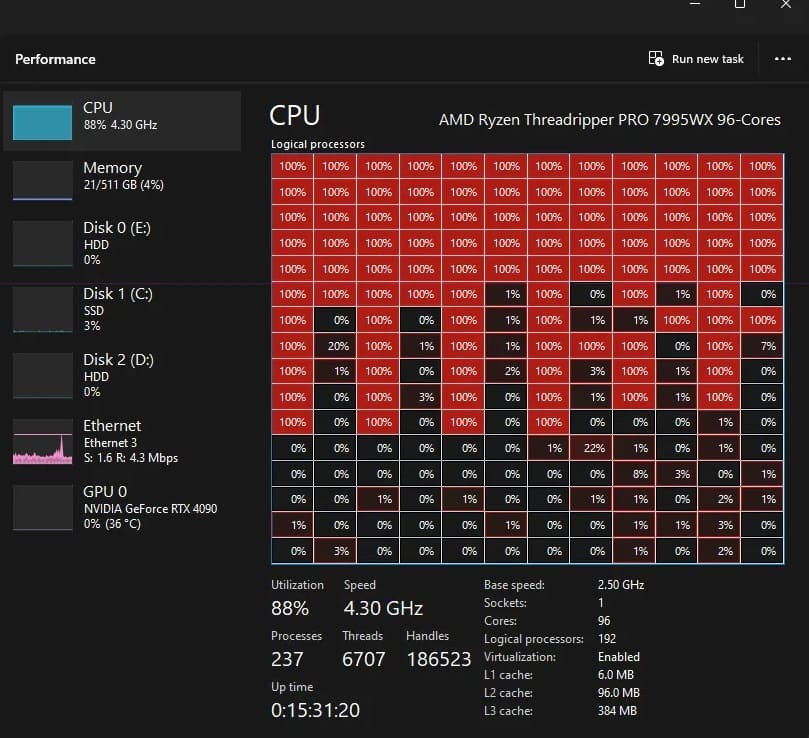Minimize the Task Manager window

[x=695, y=4]
